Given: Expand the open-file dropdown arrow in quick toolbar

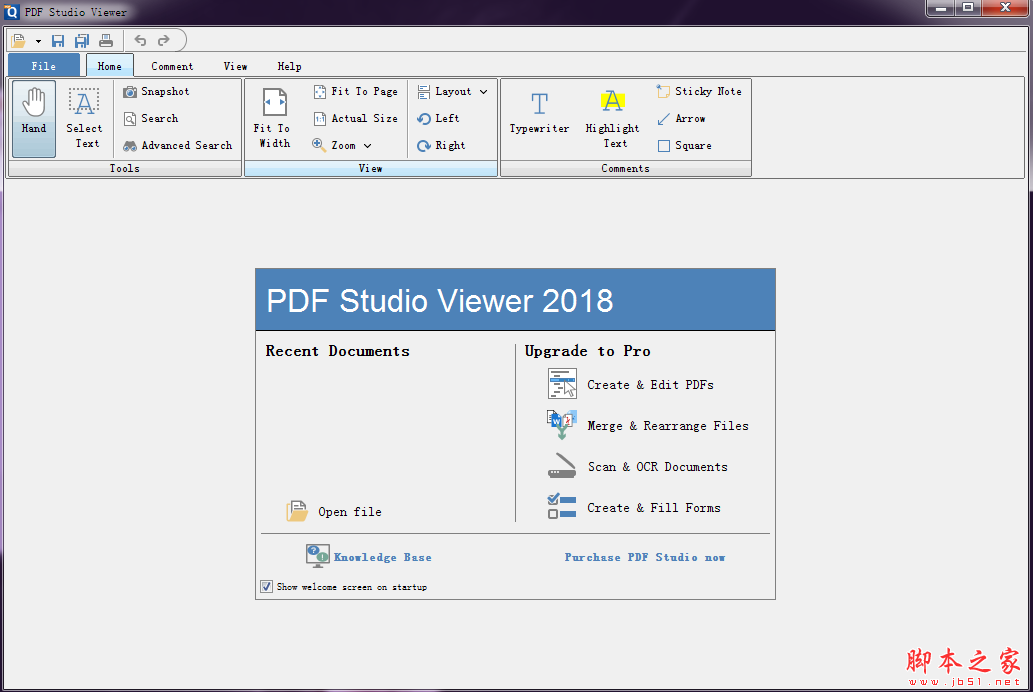Looking at the screenshot, I should click(x=38, y=41).
